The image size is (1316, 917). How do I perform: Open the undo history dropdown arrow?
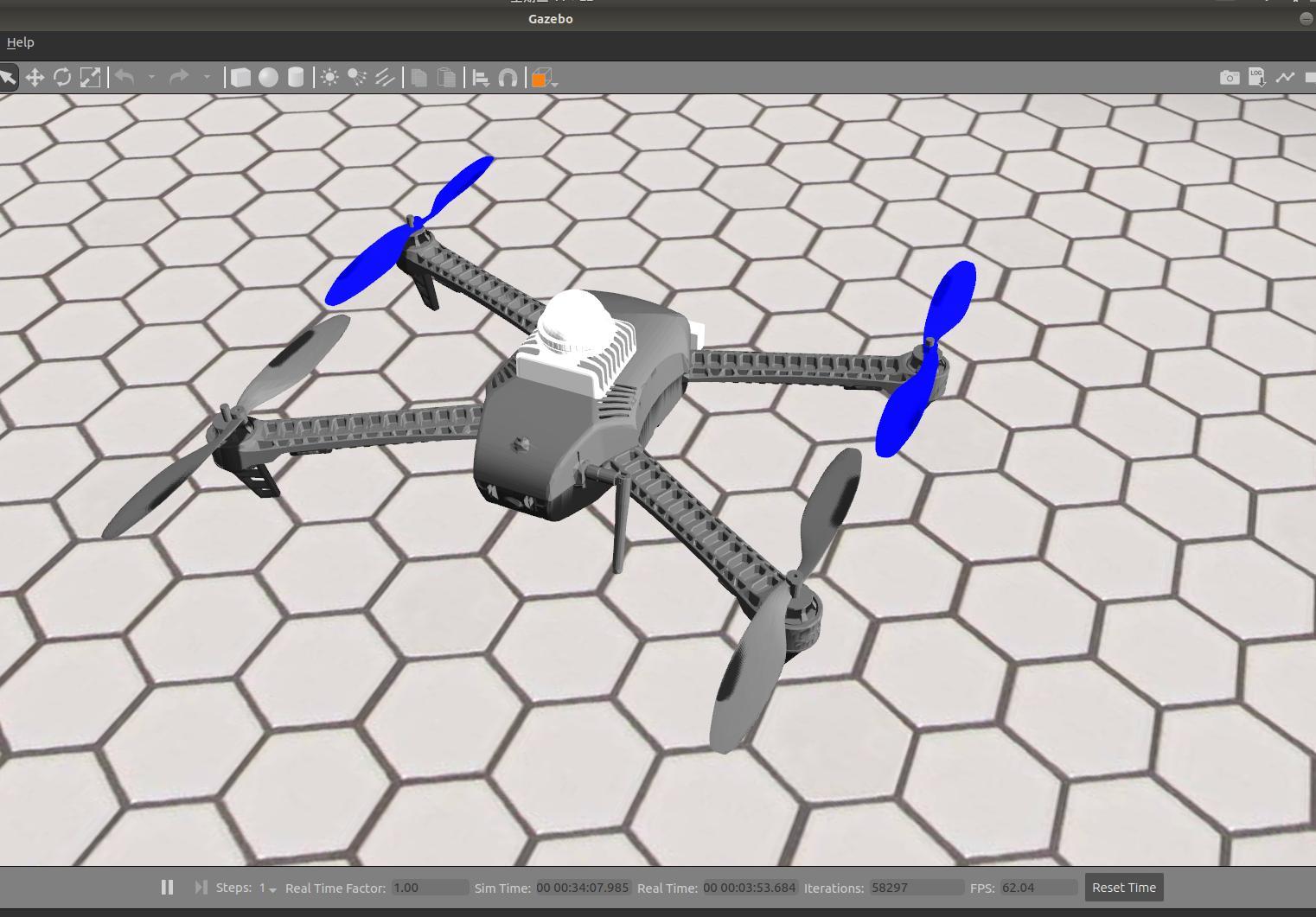coord(151,78)
